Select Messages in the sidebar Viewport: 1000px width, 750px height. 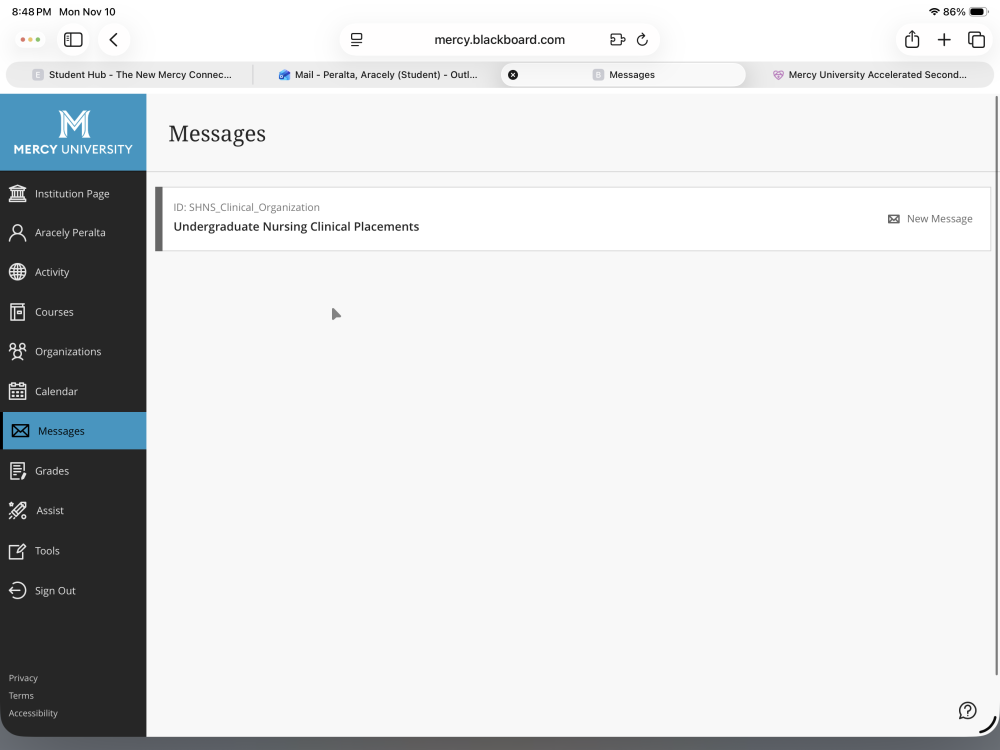61,431
